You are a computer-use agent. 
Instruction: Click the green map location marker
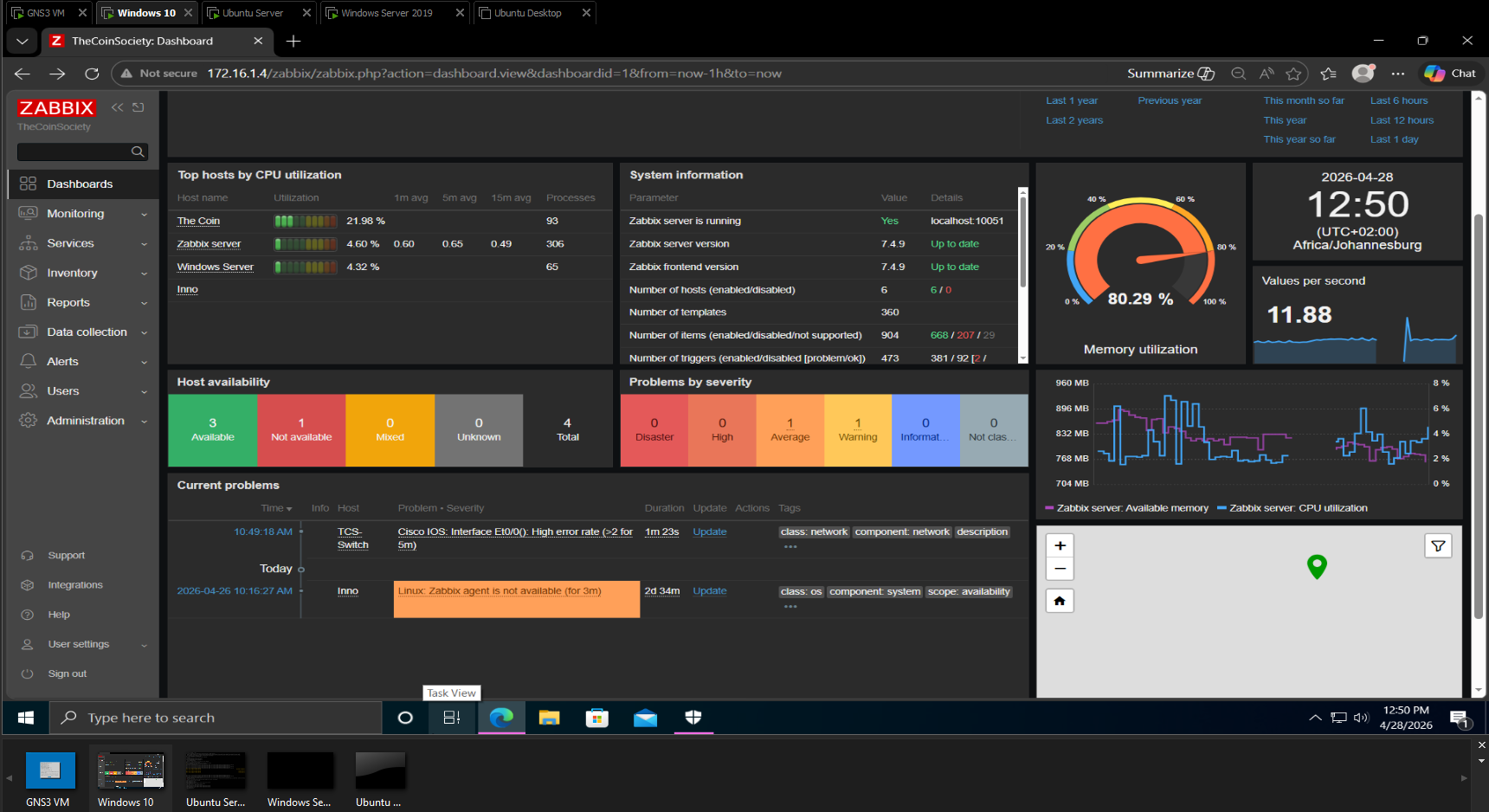click(x=1317, y=566)
